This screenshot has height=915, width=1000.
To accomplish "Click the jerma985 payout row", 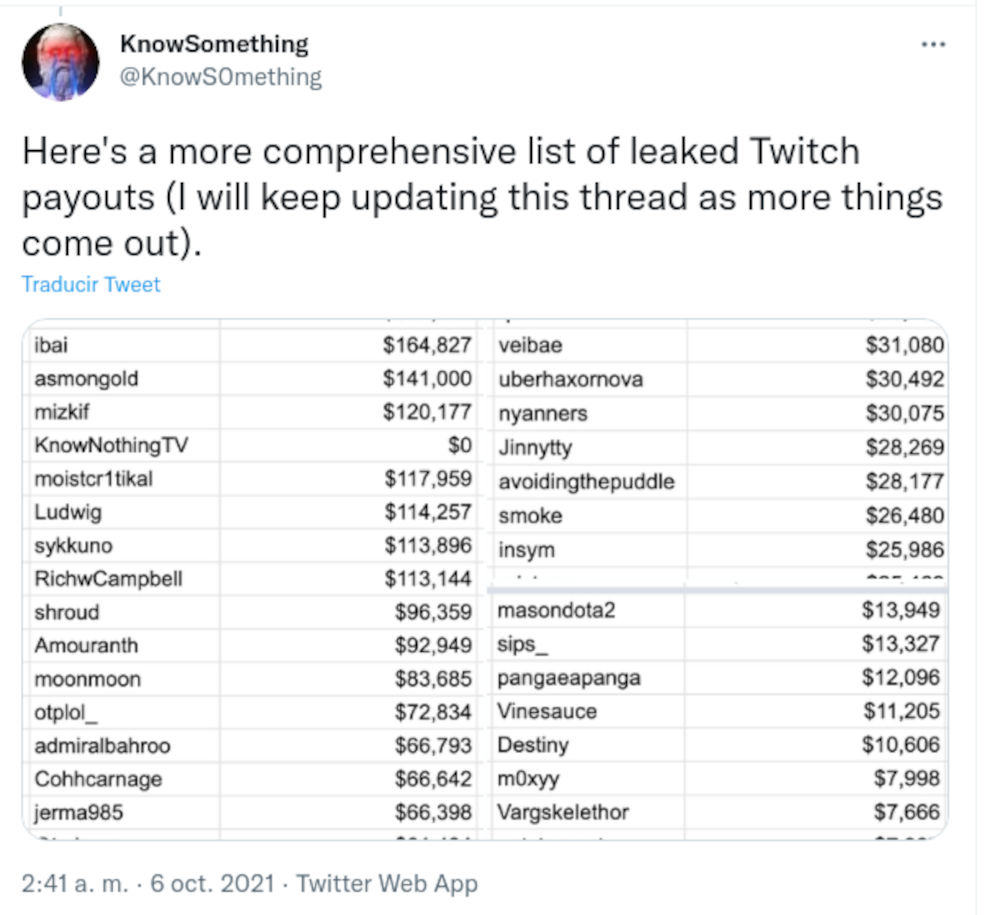I will click(250, 812).
